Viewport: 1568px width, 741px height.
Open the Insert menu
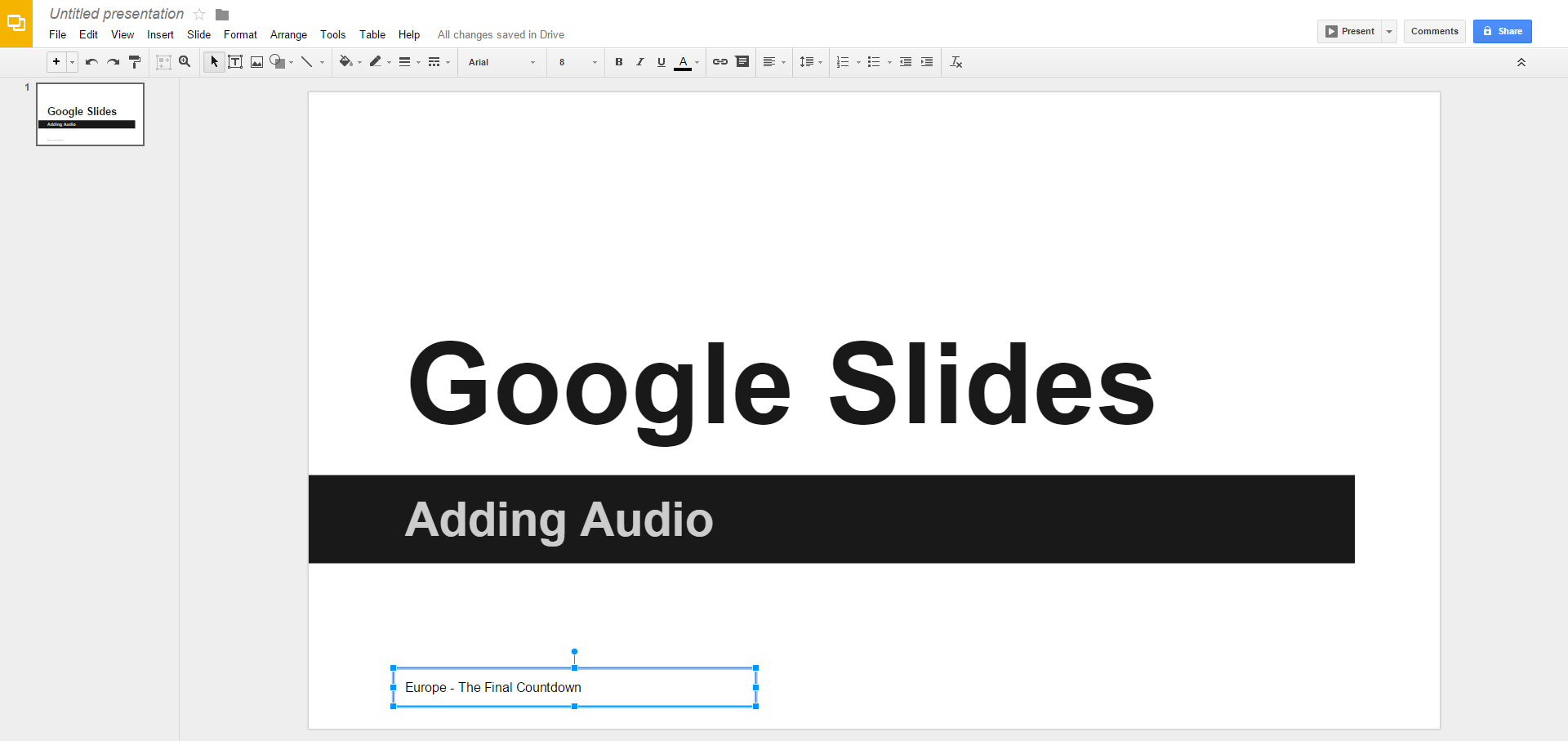tap(160, 34)
